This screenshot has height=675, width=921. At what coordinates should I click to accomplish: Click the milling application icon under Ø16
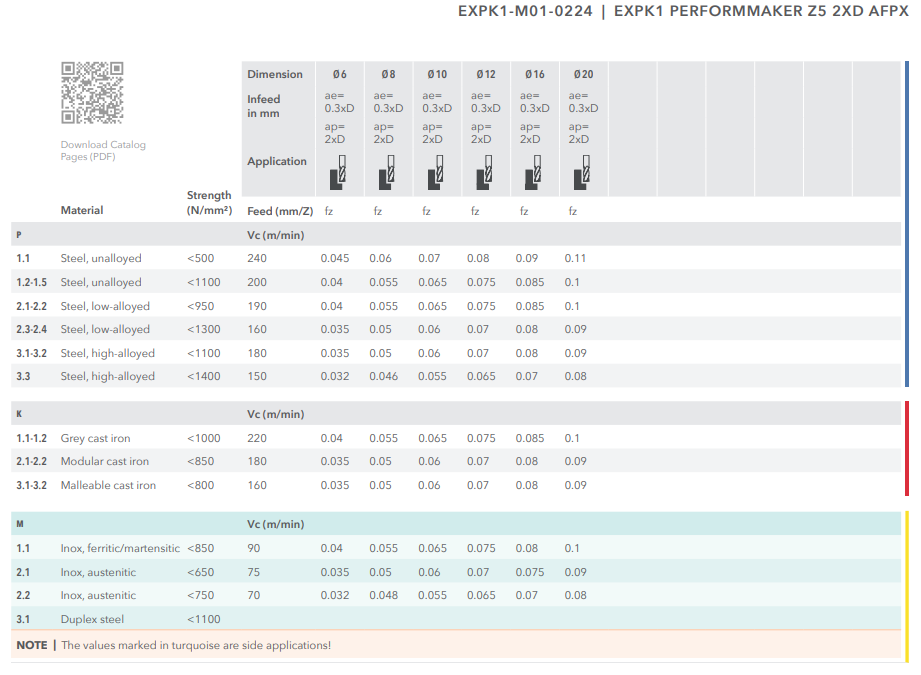(x=534, y=173)
